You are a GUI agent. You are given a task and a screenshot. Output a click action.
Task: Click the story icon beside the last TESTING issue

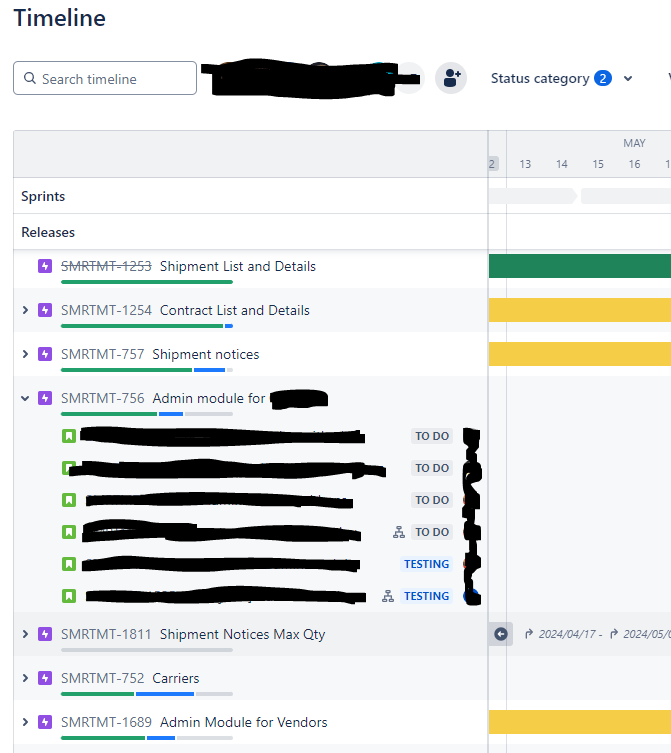[x=69, y=596]
